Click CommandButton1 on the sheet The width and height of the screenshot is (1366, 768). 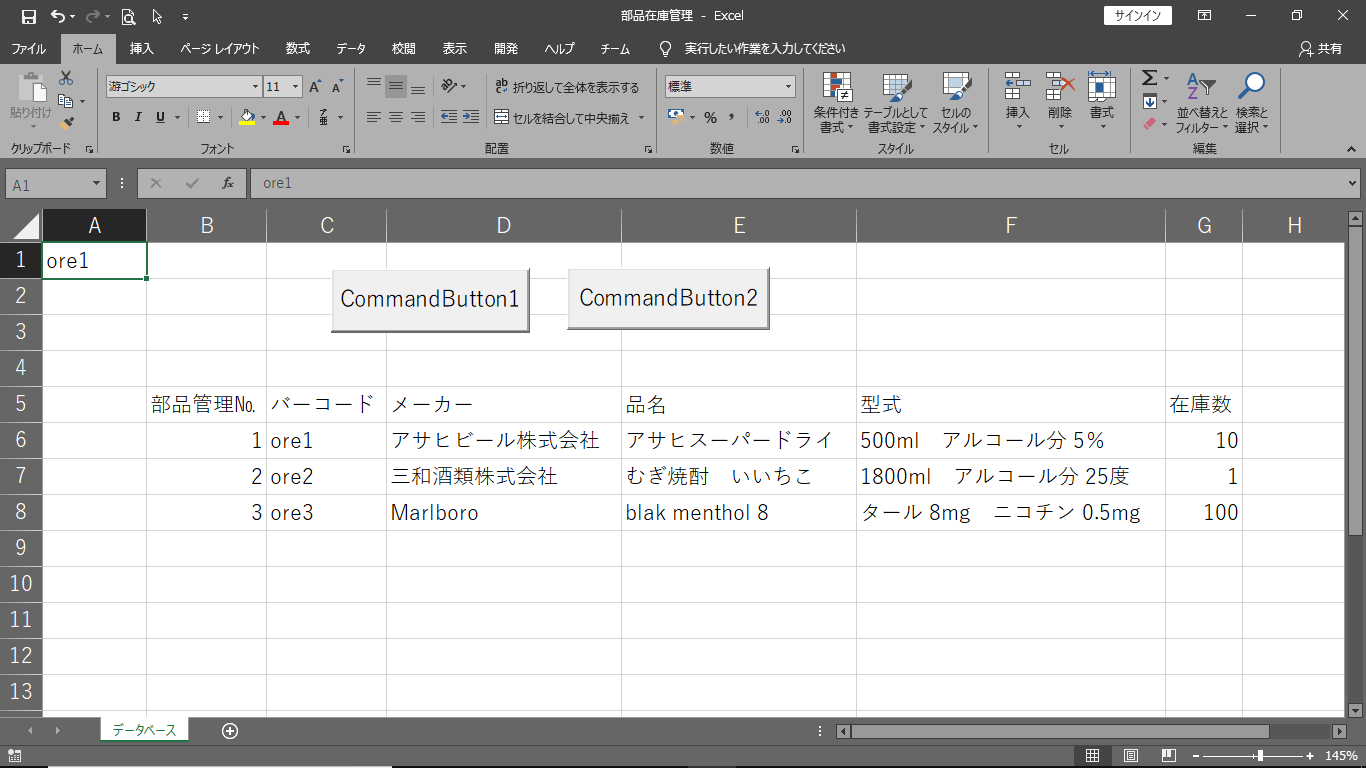tap(430, 299)
